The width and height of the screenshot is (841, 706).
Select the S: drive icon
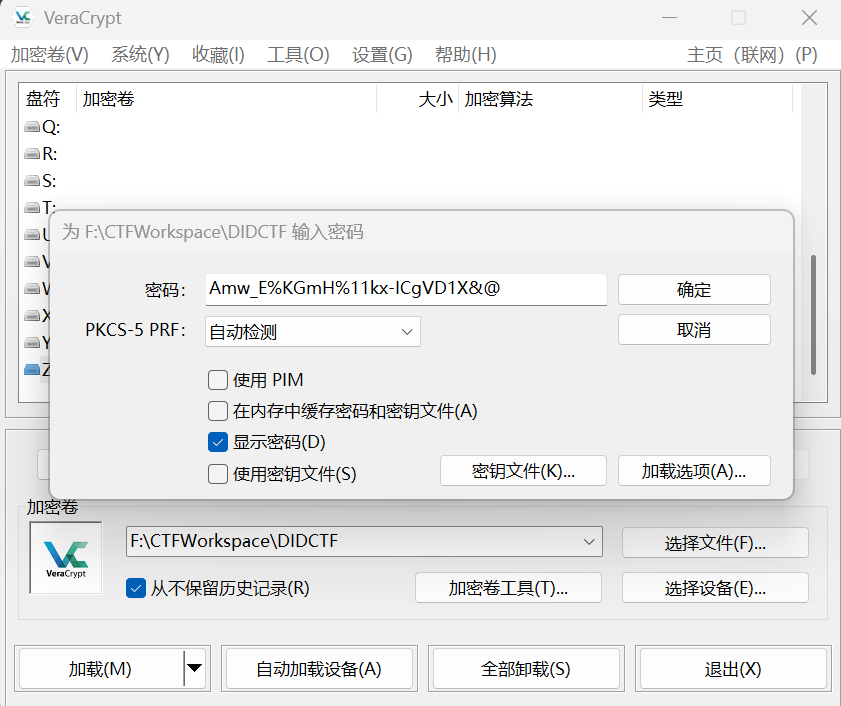pyautogui.click(x=32, y=181)
